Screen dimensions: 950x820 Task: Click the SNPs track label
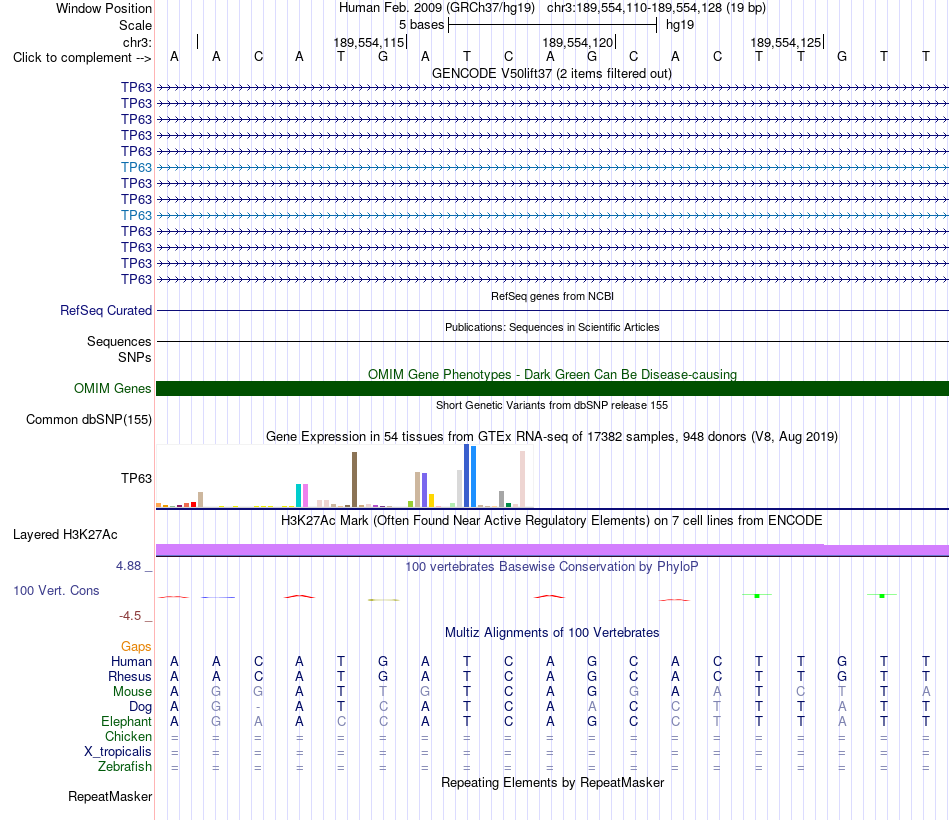(135, 358)
